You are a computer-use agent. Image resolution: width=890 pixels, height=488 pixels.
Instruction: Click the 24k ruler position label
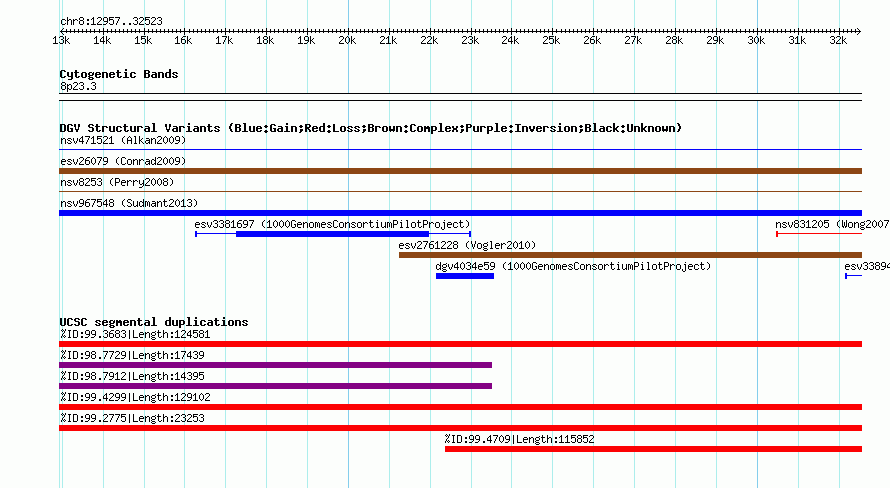click(x=510, y=40)
